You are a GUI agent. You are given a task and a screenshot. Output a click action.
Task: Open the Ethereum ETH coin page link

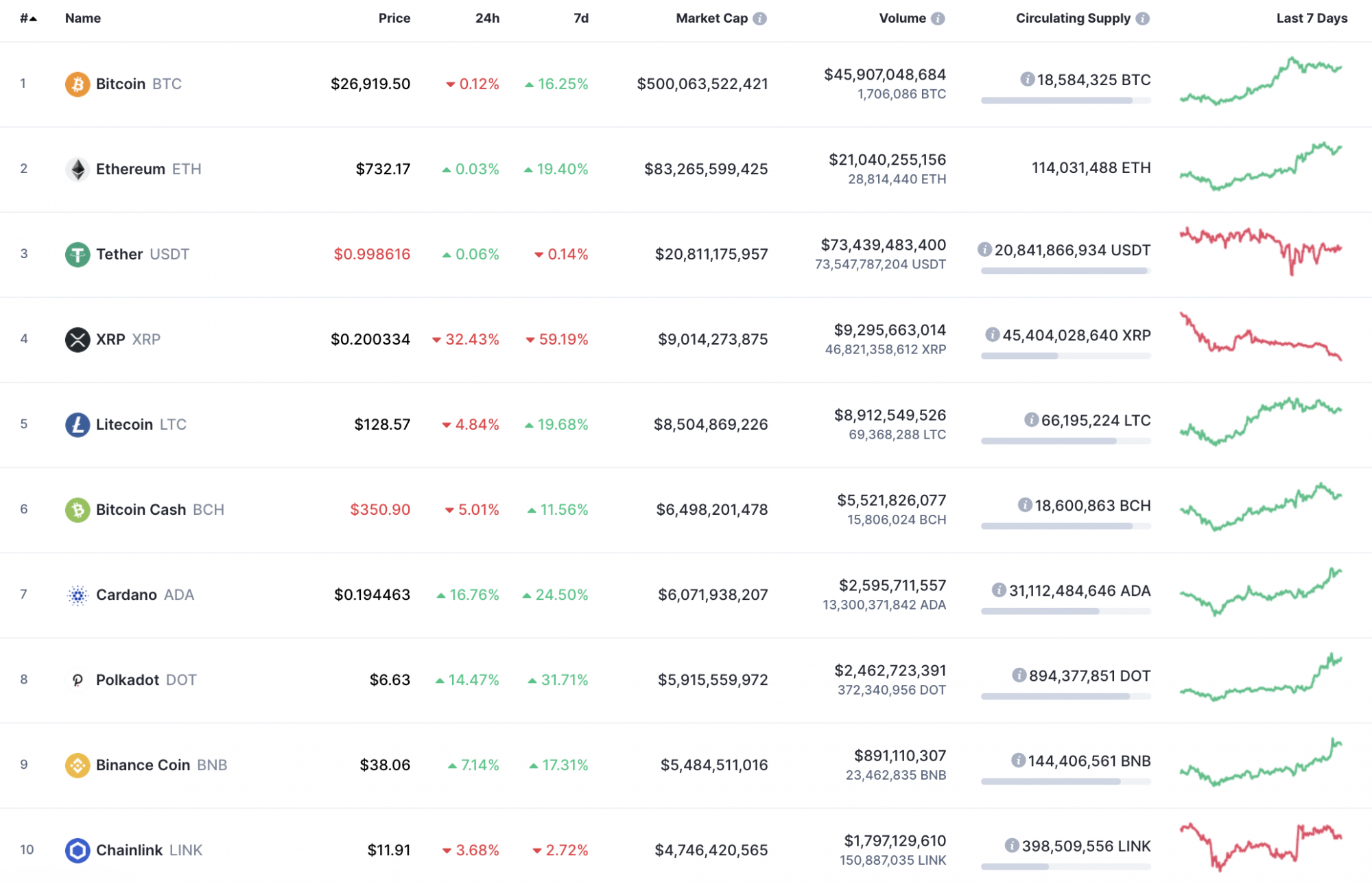(x=149, y=170)
